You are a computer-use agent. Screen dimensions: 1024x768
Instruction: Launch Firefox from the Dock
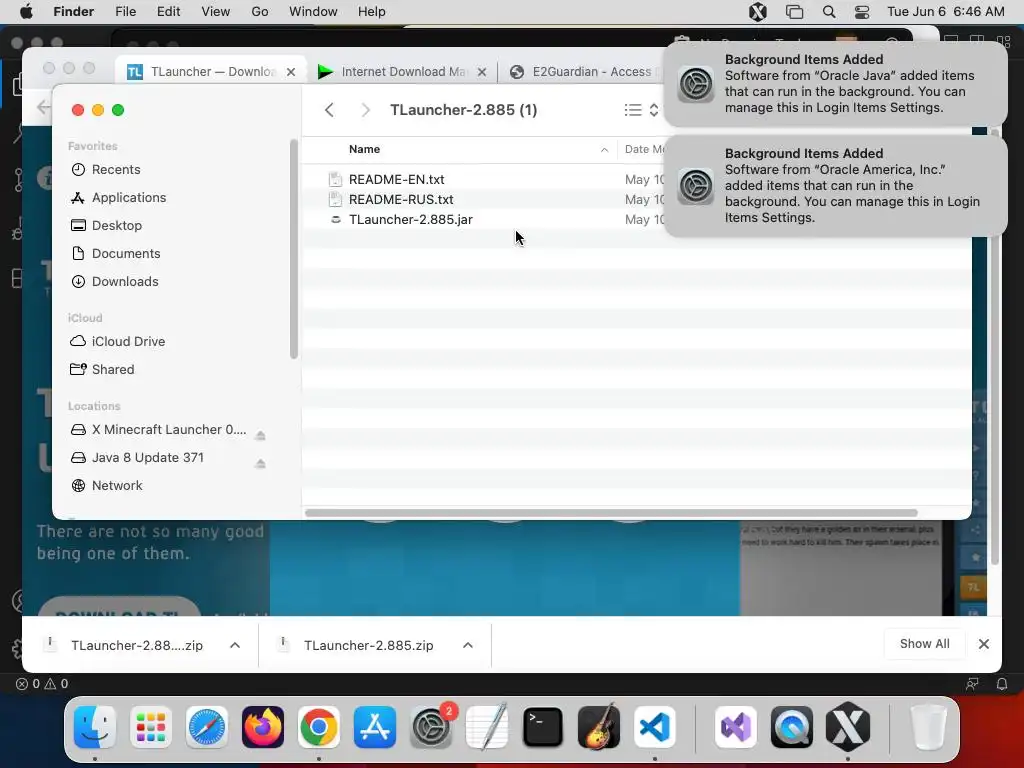point(263,727)
